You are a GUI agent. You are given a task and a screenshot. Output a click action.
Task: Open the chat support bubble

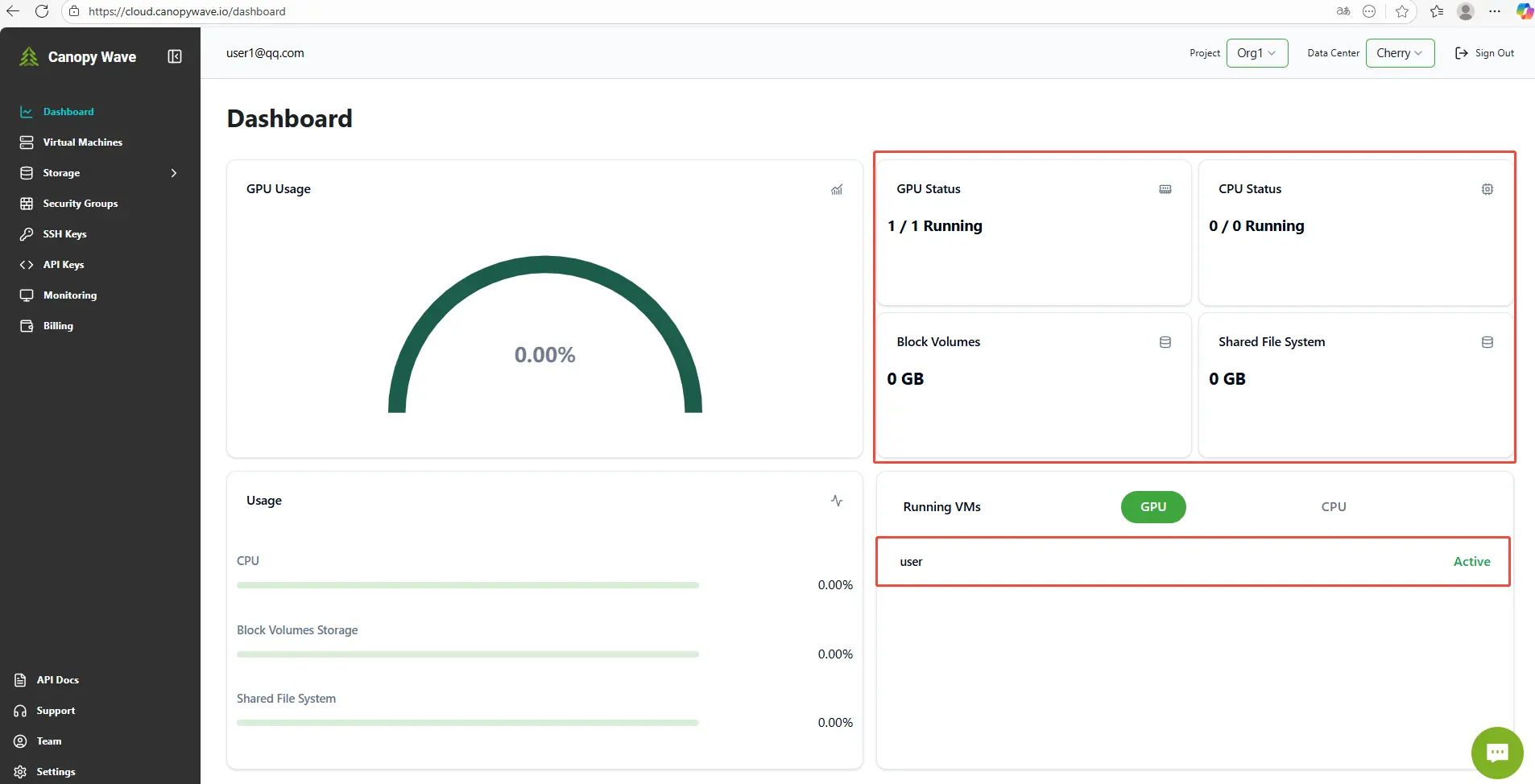coord(1496,753)
